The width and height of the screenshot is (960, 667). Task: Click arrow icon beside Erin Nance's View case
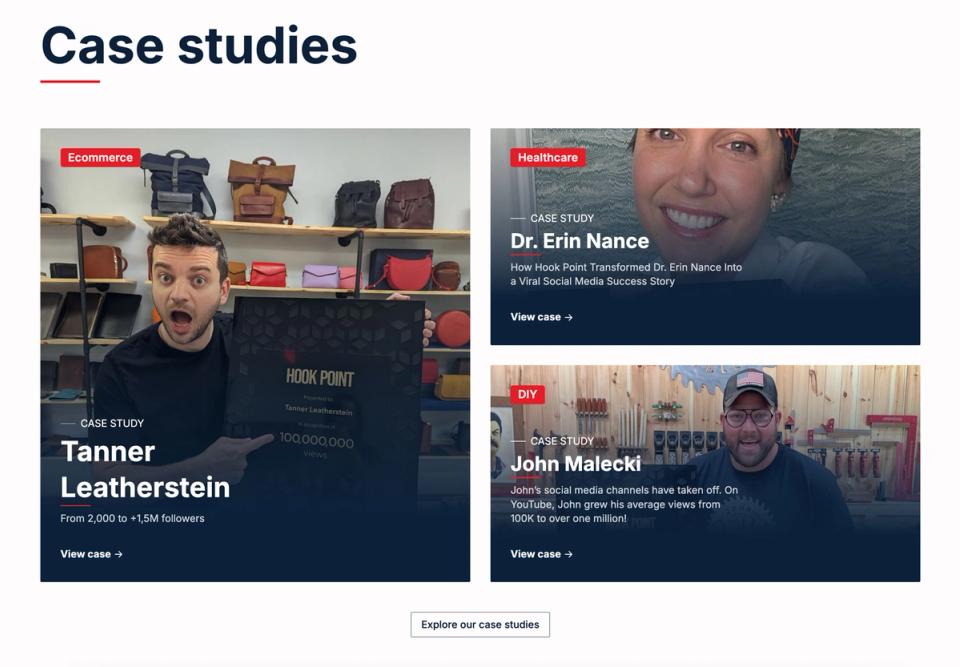click(568, 317)
